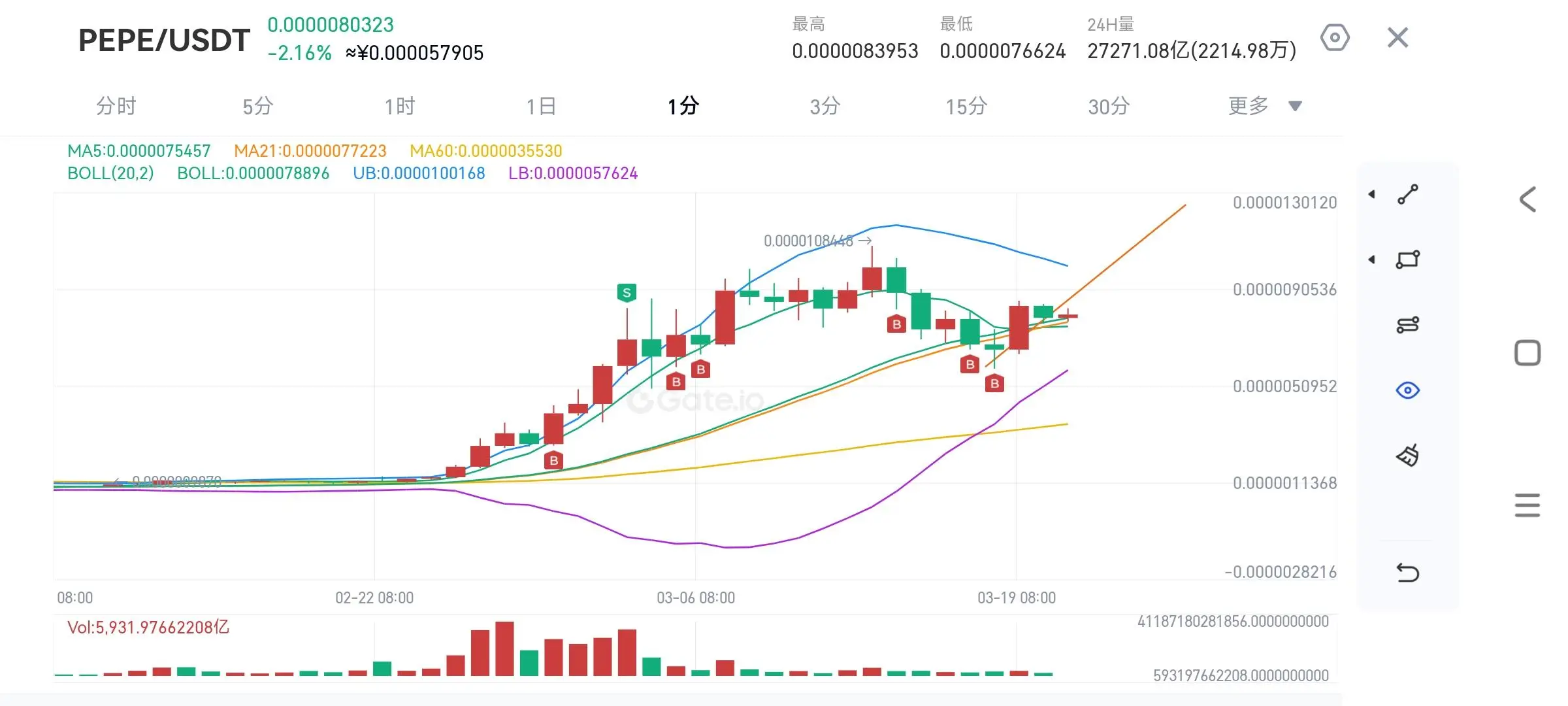Open chart settings hexagon icon

click(x=1334, y=38)
